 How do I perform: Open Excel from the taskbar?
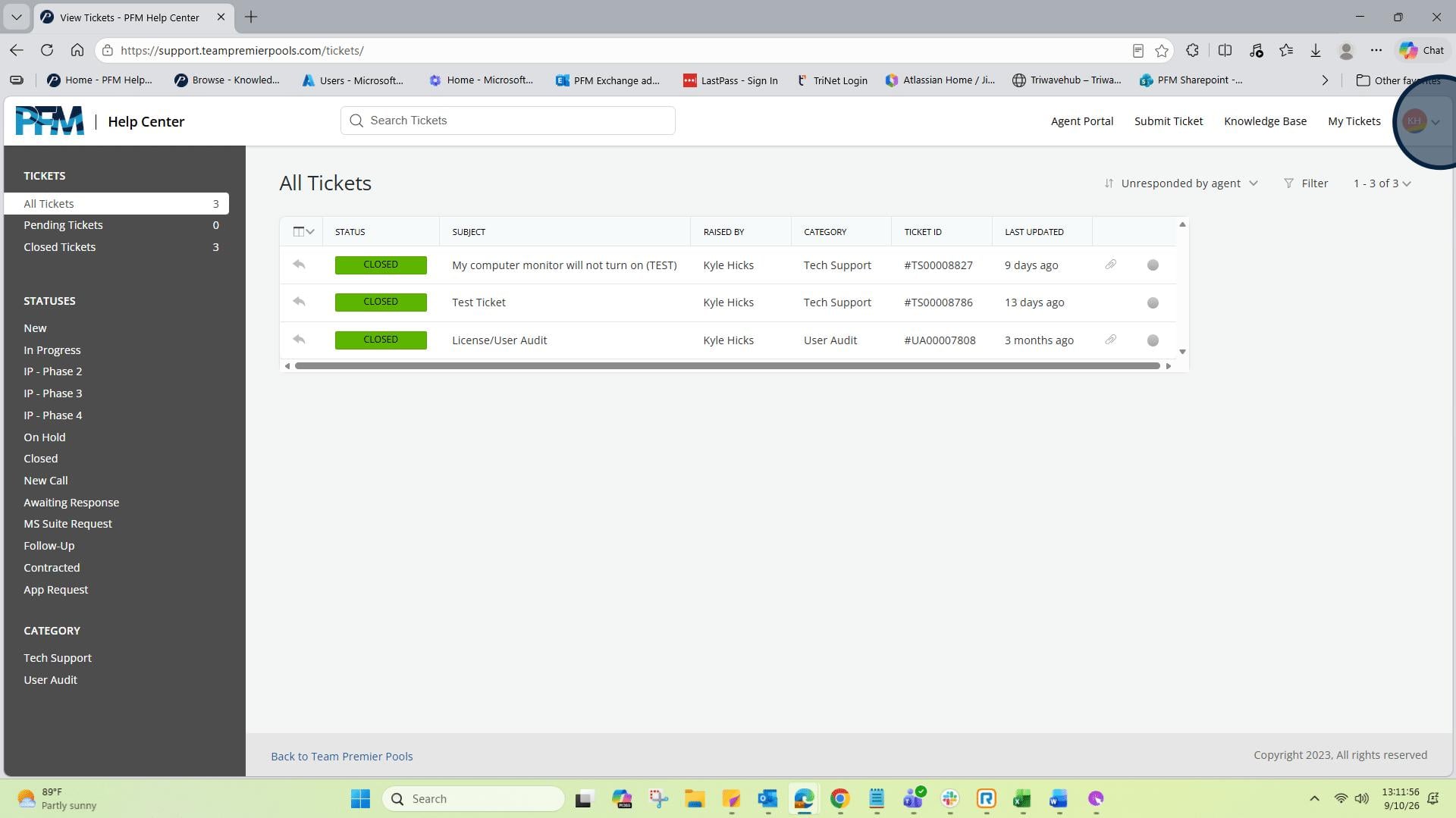1022,798
